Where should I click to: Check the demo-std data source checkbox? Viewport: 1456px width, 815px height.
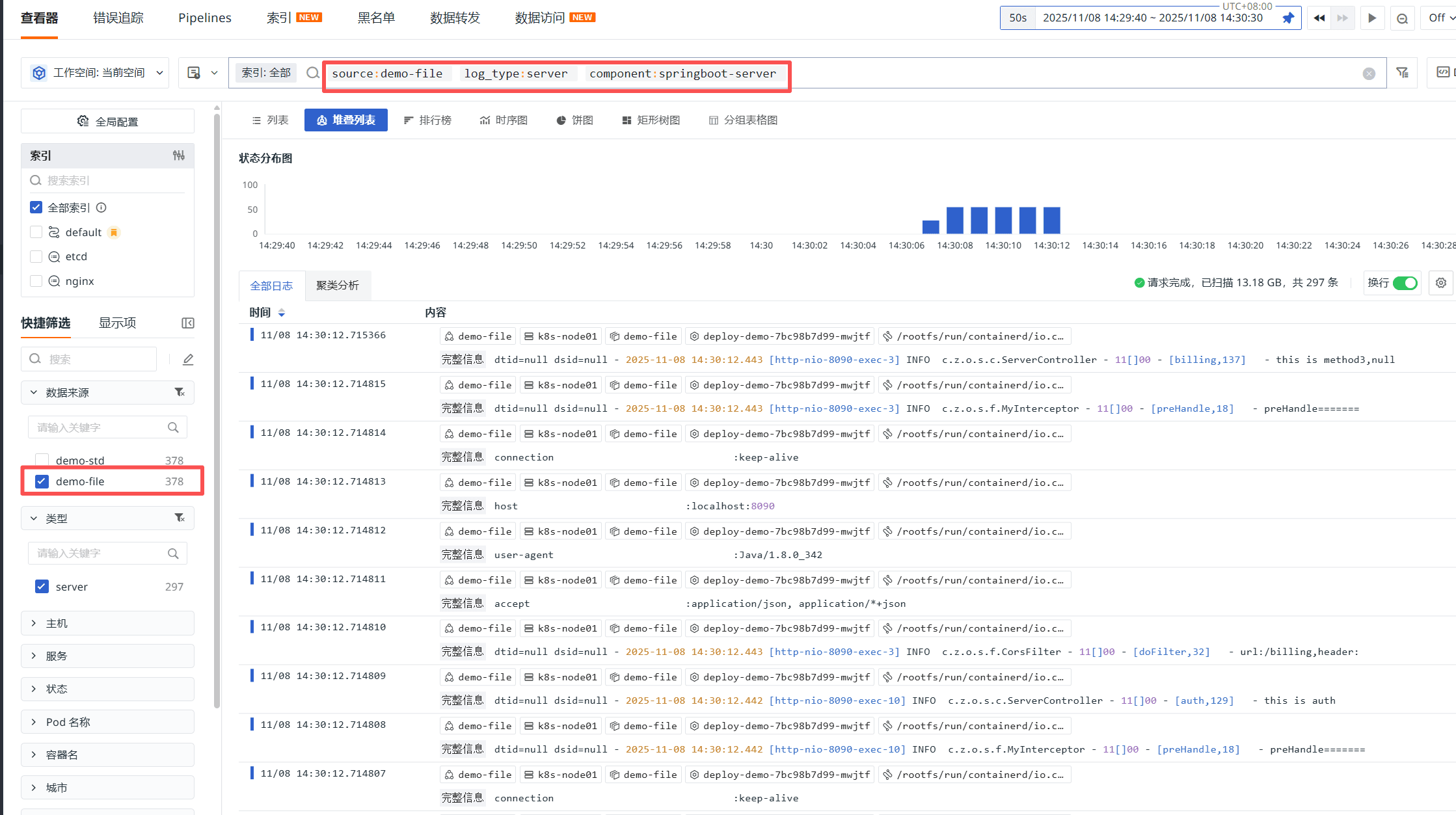(x=42, y=460)
